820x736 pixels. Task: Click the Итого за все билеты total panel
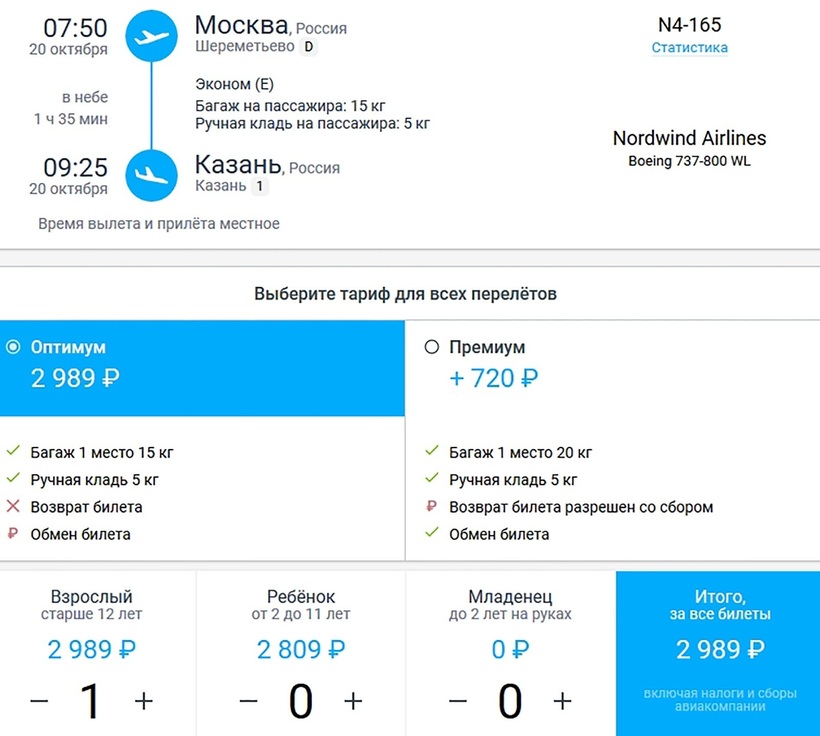coord(718,649)
